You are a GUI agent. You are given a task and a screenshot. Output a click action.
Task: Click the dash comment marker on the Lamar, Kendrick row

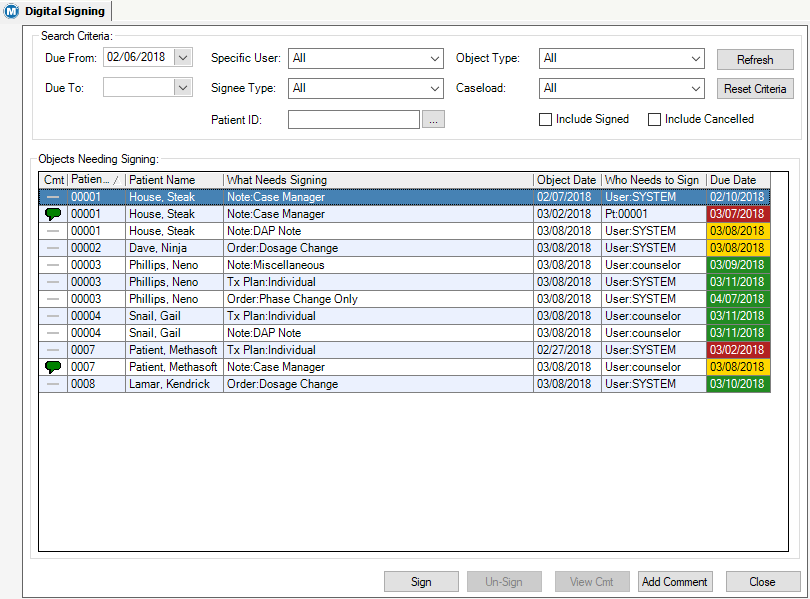pyautogui.click(x=53, y=384)
